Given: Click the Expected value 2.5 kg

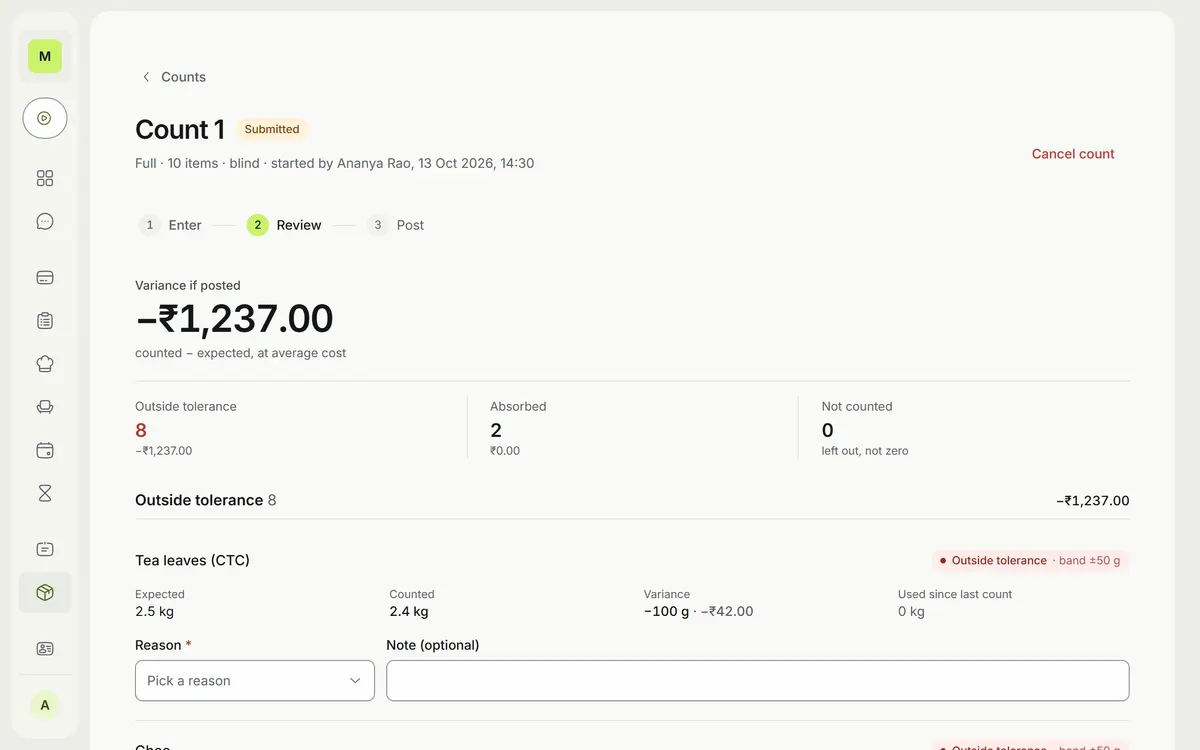Looking at the screenshot, I should 155,611.
